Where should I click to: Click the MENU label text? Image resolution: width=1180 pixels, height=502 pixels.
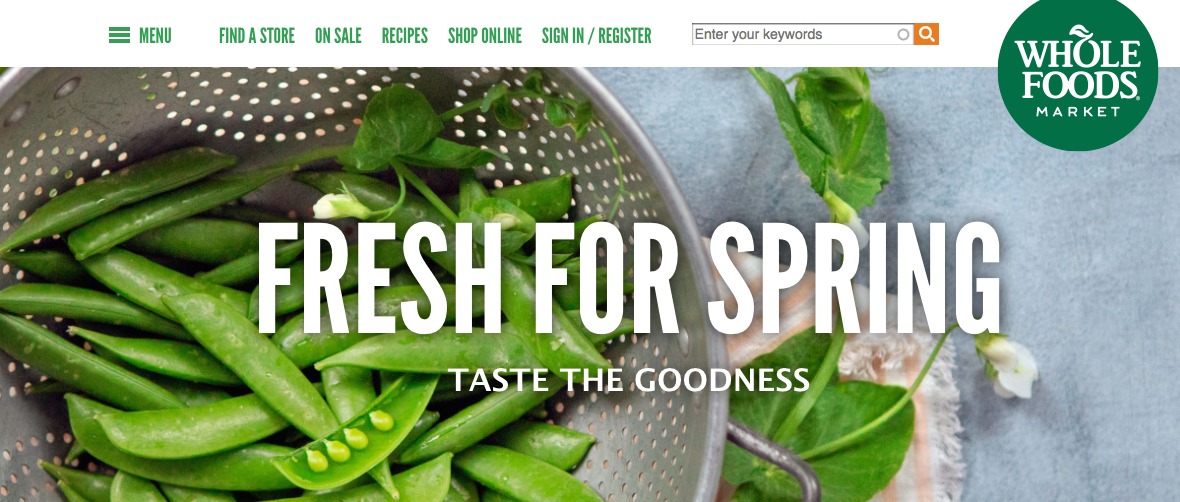(x=155, y=35)
